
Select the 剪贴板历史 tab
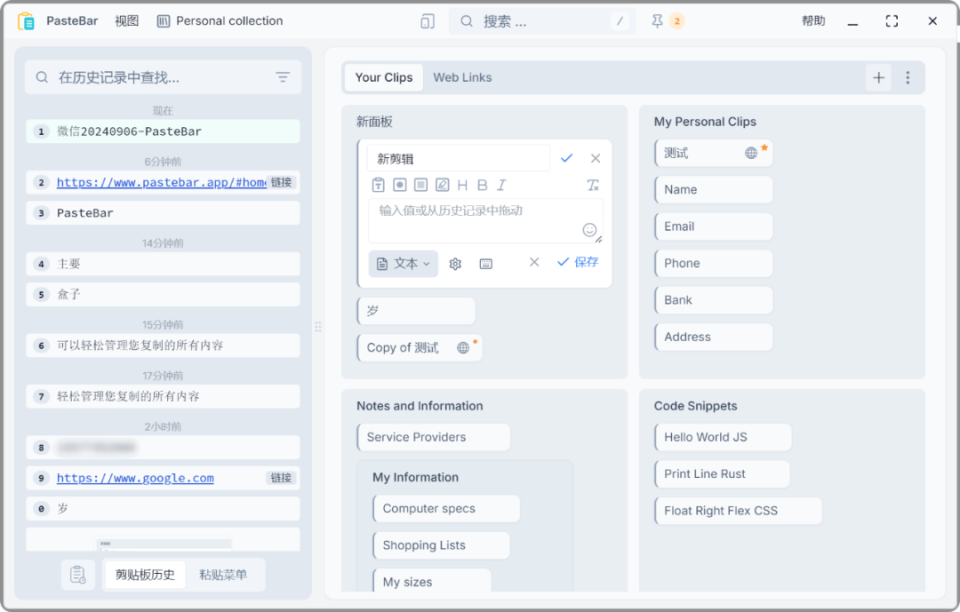click(145, 575)
